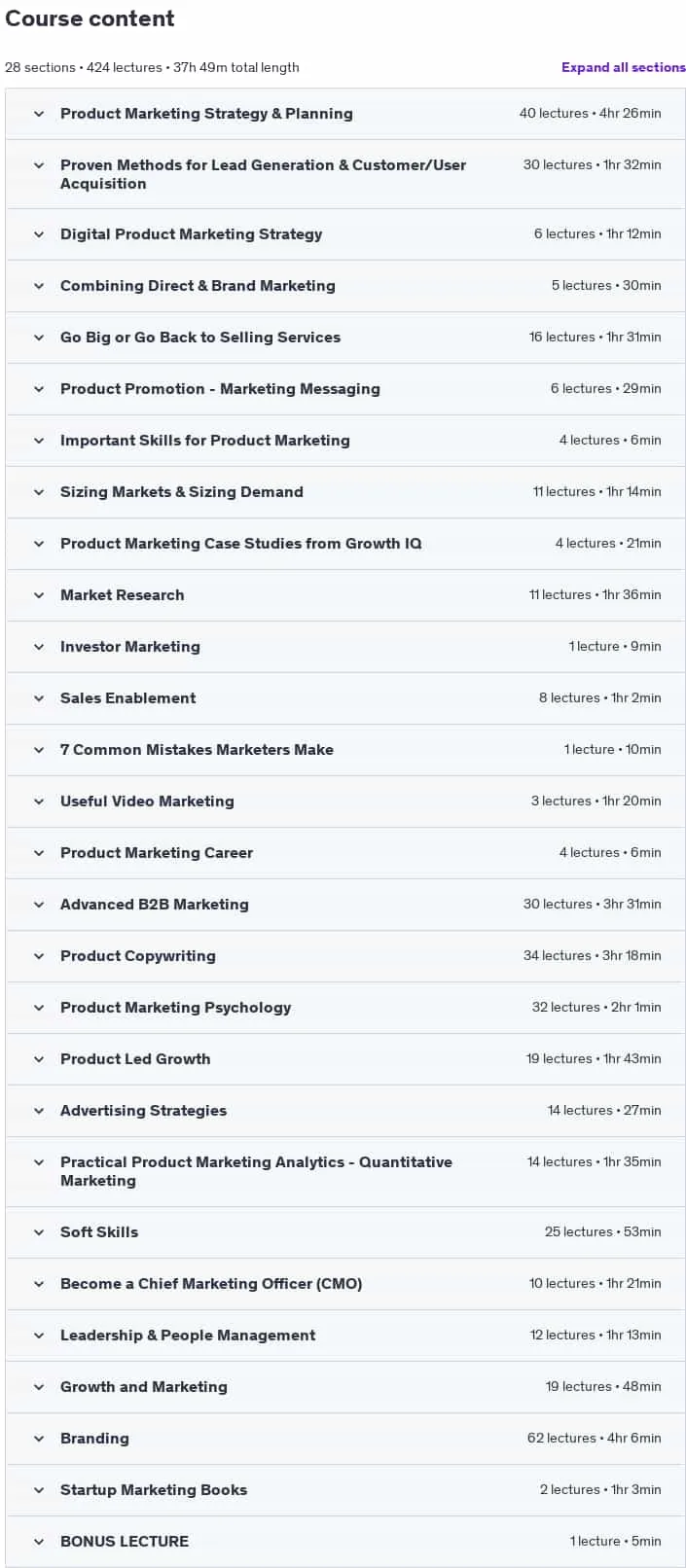Toggle chevron beside Important Skills for Product Marketing
Screen dimensions: 686x1568
39,441
